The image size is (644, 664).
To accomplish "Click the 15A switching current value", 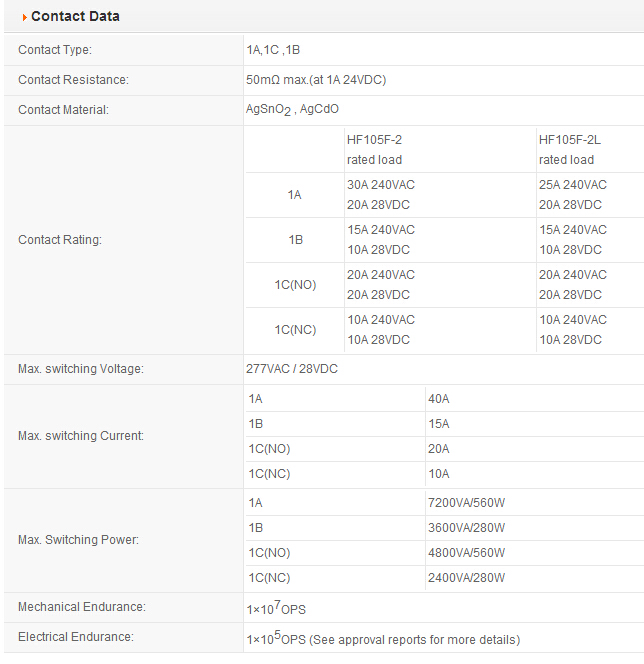I will pyautogui.click(x=439, y=424).
